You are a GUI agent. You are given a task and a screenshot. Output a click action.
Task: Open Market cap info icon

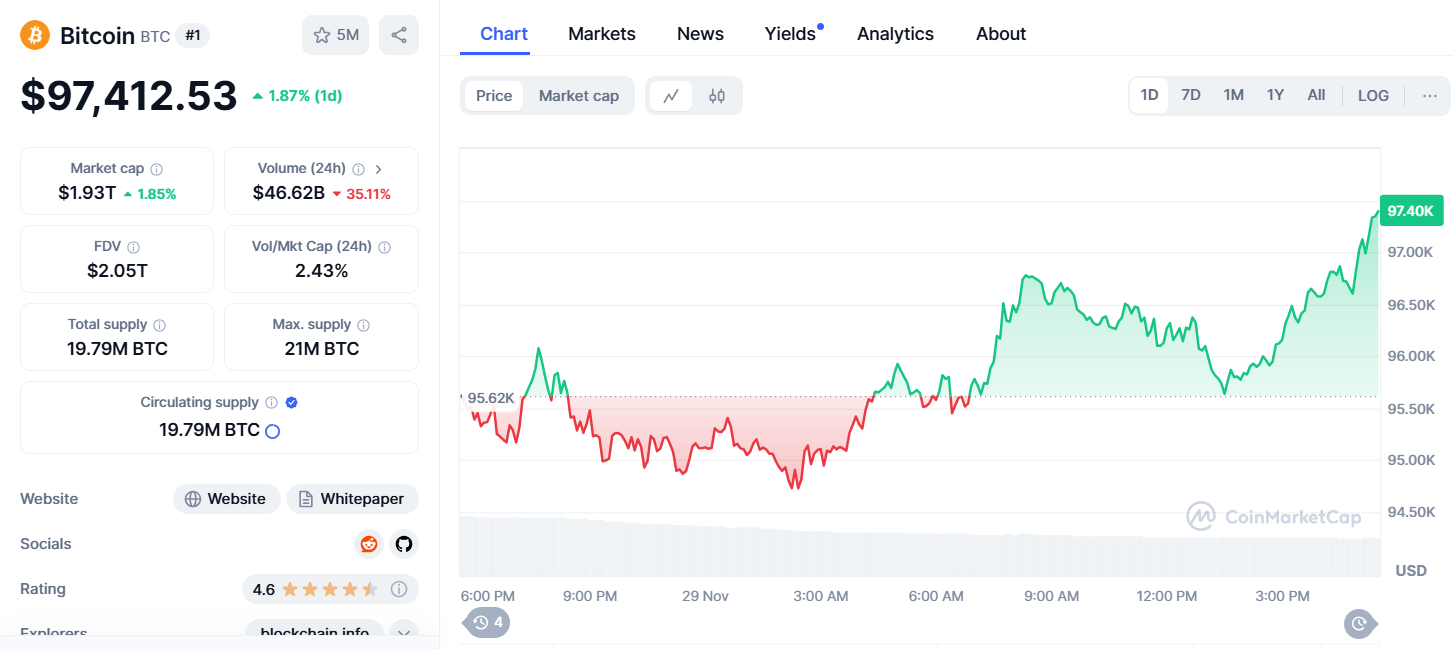(157, 169)
